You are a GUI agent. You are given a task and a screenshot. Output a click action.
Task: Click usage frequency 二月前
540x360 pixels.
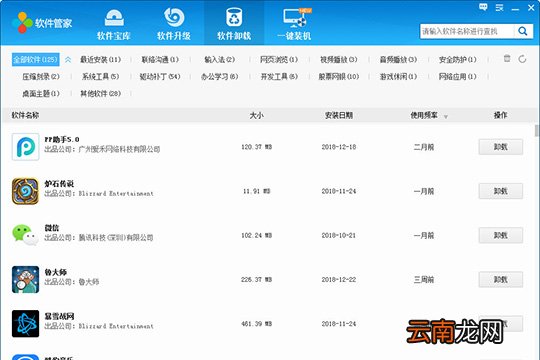coord(424,147)
